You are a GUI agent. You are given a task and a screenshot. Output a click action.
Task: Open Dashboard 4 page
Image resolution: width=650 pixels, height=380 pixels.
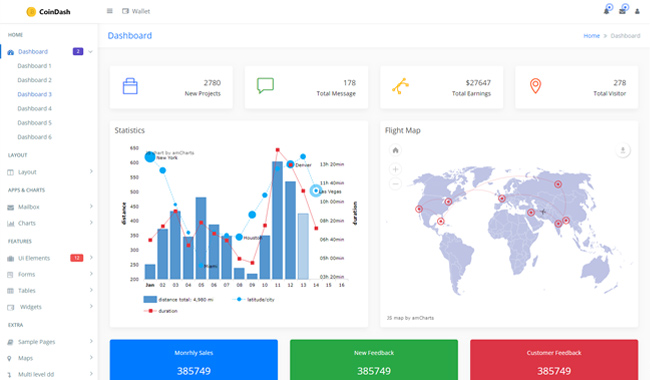tap(34, 109)
